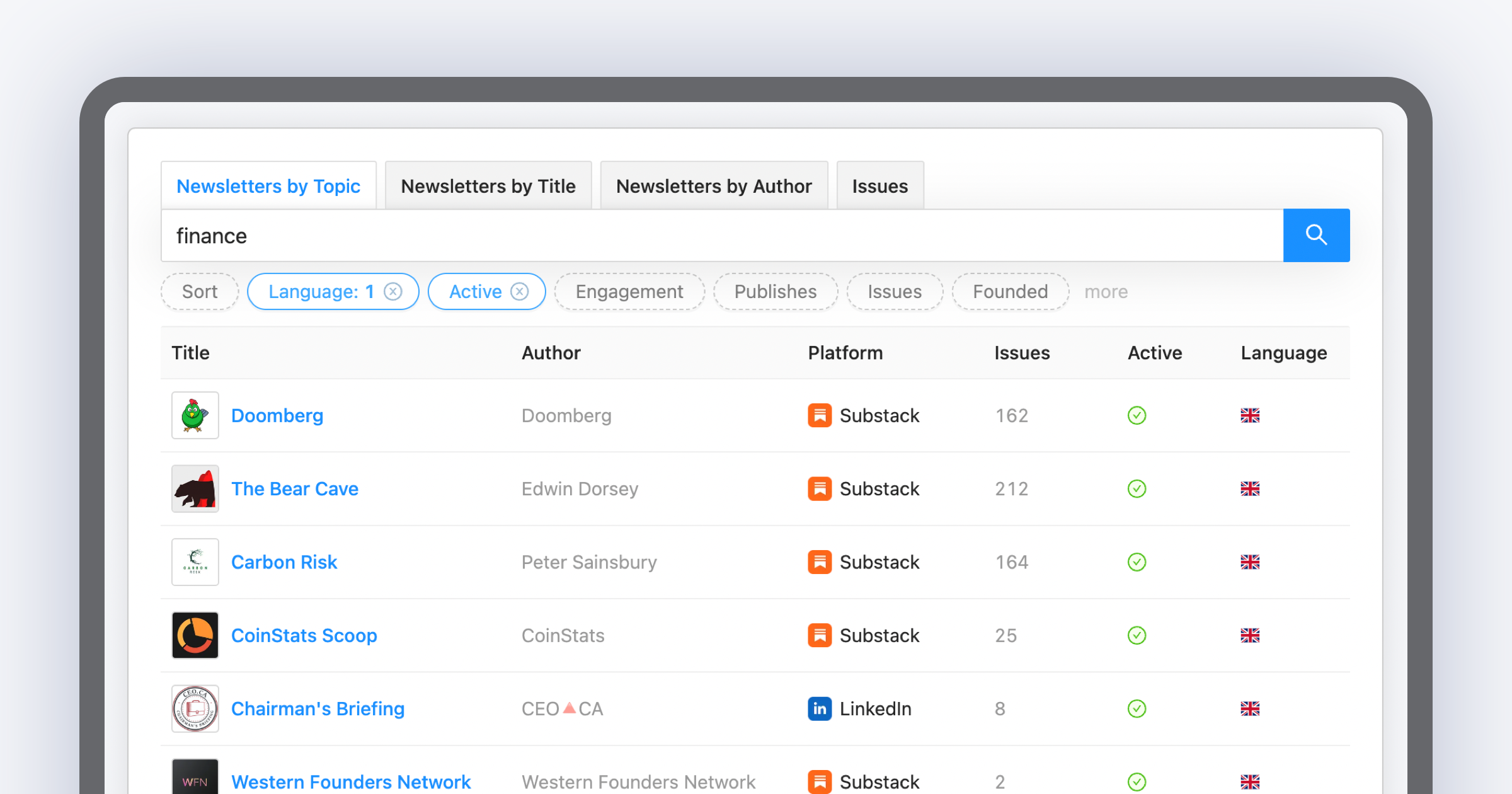Click the Doomberg green bird logo

click(x=195, y=415)
